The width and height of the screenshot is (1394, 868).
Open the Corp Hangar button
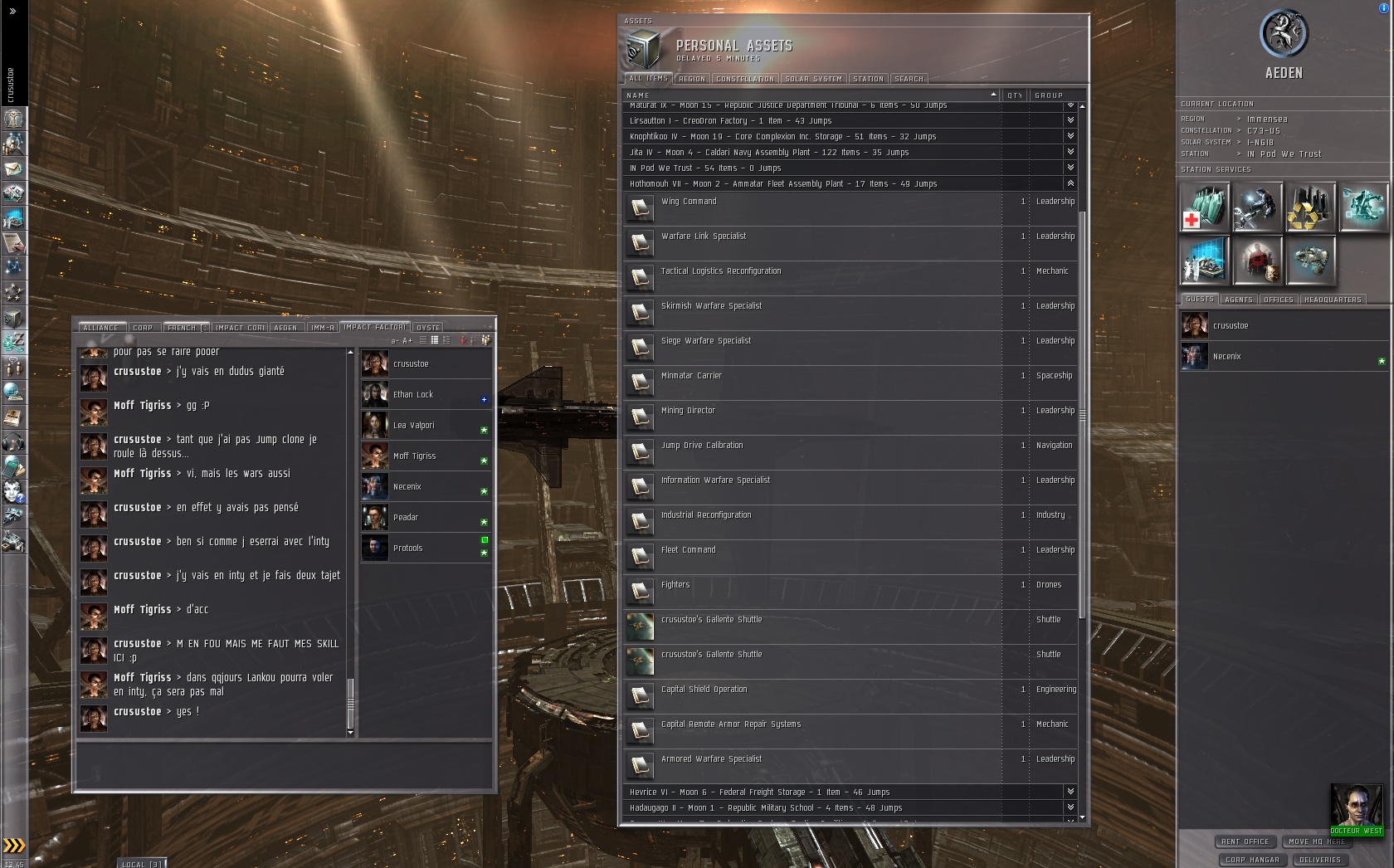[1252, 860]
